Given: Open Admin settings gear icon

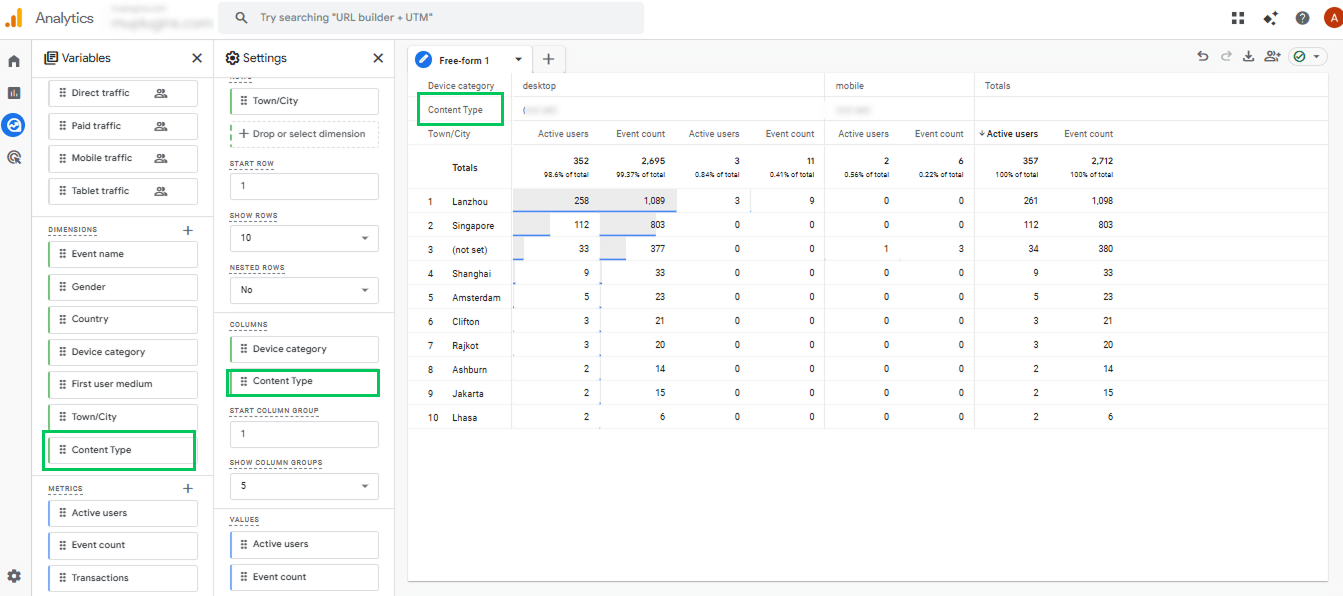Looking at the screenshot, I should [x=14, y=576].
